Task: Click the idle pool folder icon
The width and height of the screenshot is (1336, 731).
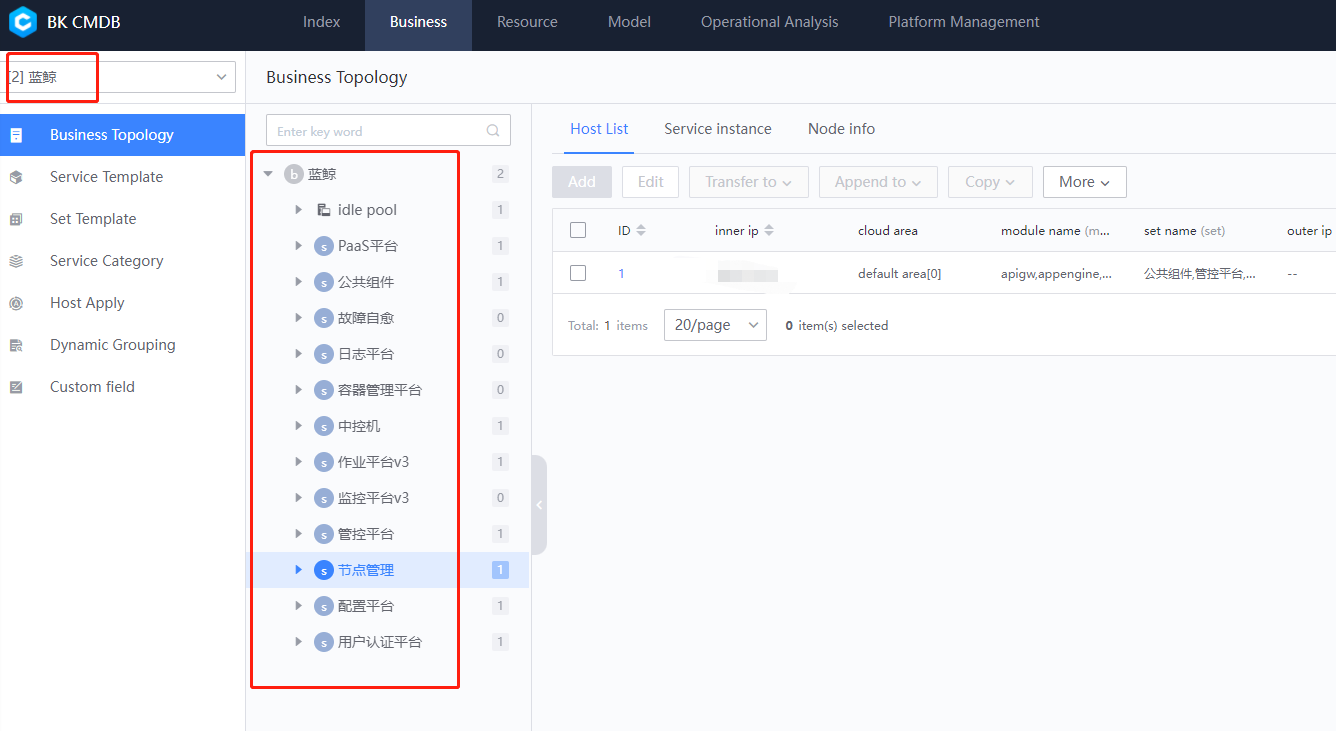Action: point(324,210)
